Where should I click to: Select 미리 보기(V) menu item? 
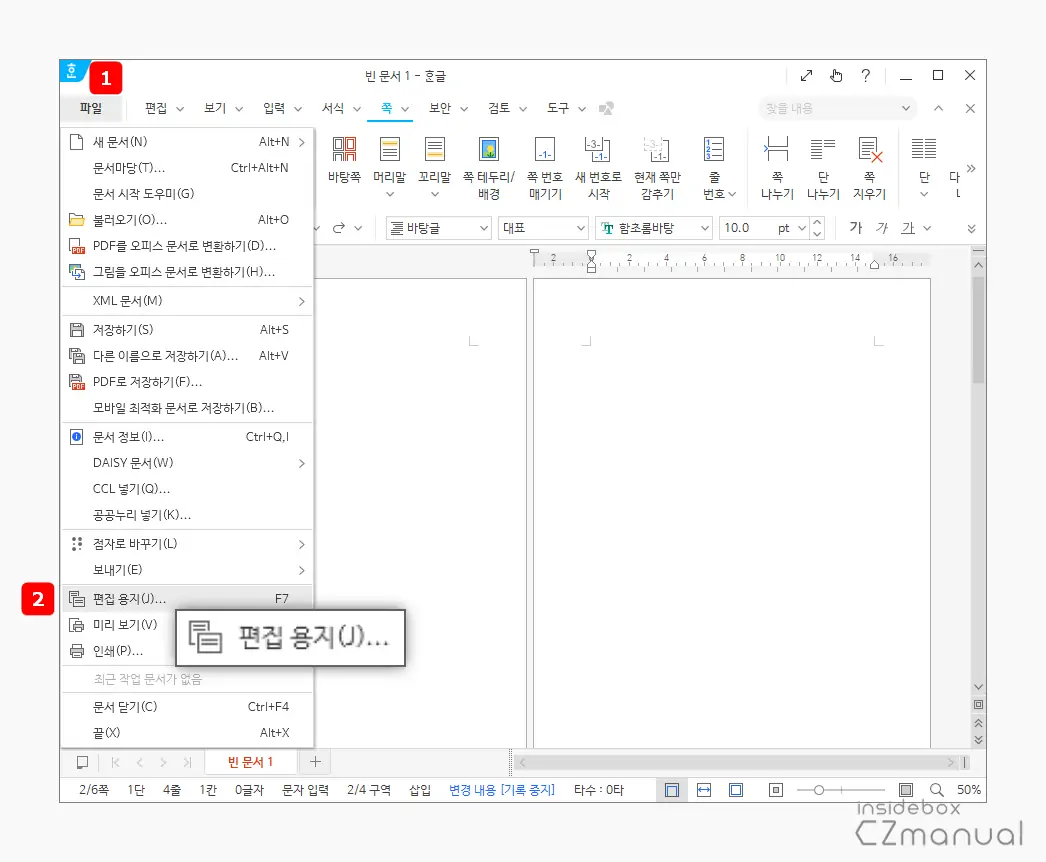tap(119, 624)
